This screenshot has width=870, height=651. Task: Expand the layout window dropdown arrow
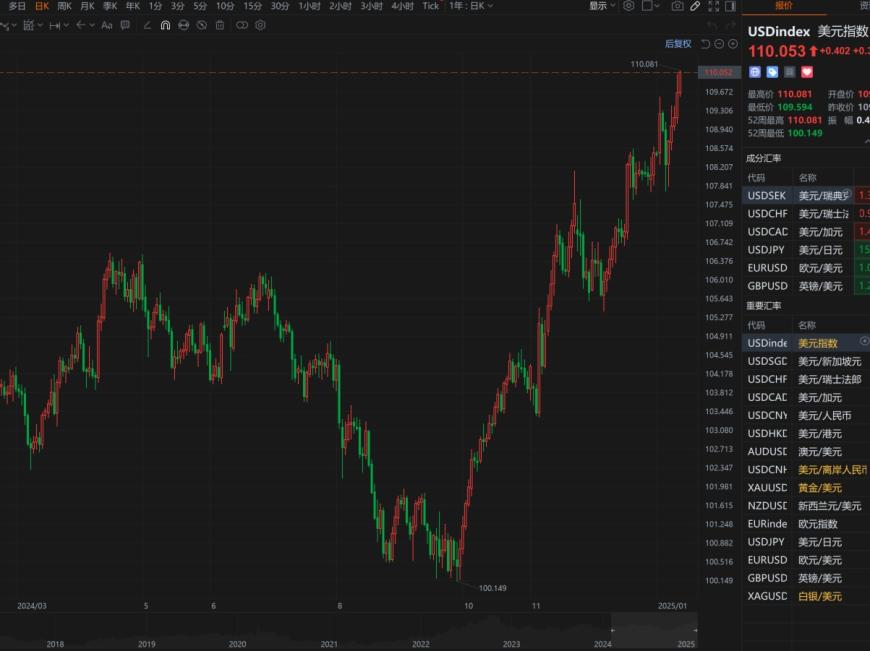(662, 6)
